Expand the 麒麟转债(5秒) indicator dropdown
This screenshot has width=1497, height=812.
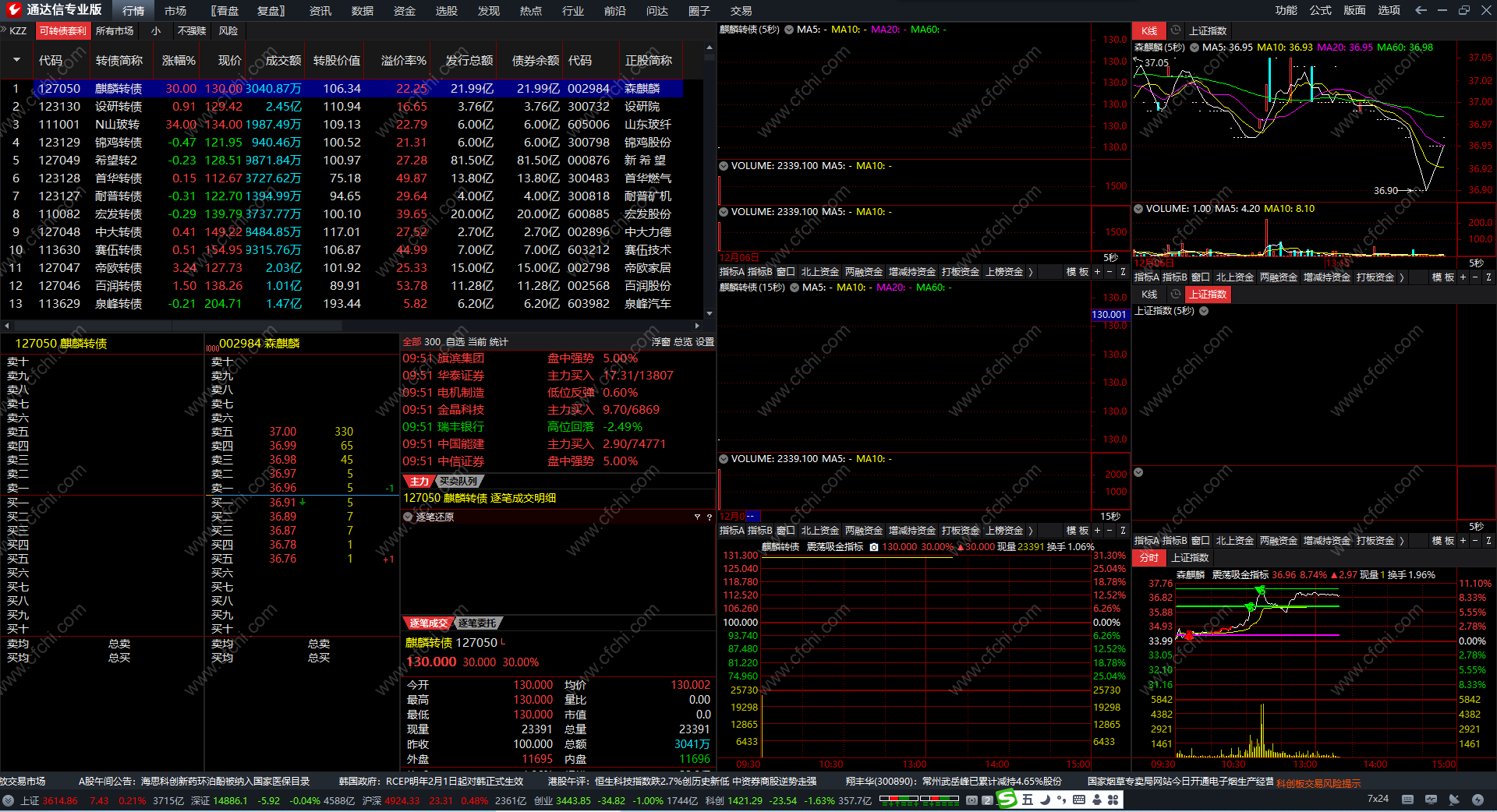tap(789, 30)
